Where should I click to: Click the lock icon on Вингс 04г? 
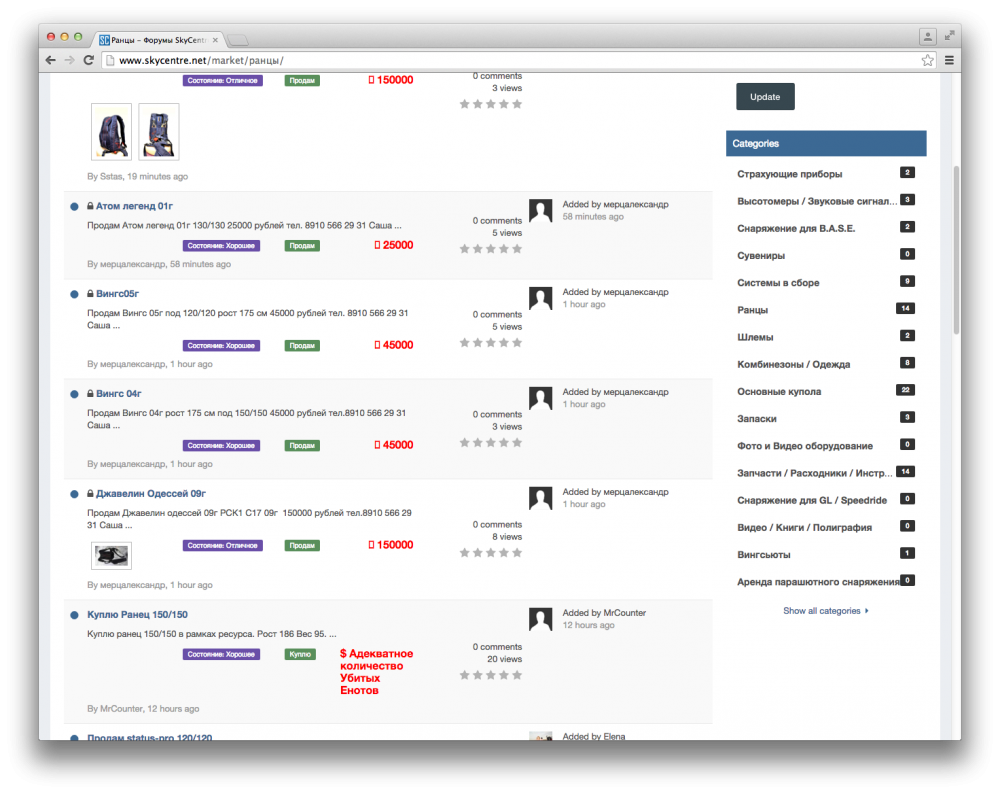[x=90, y=393]
